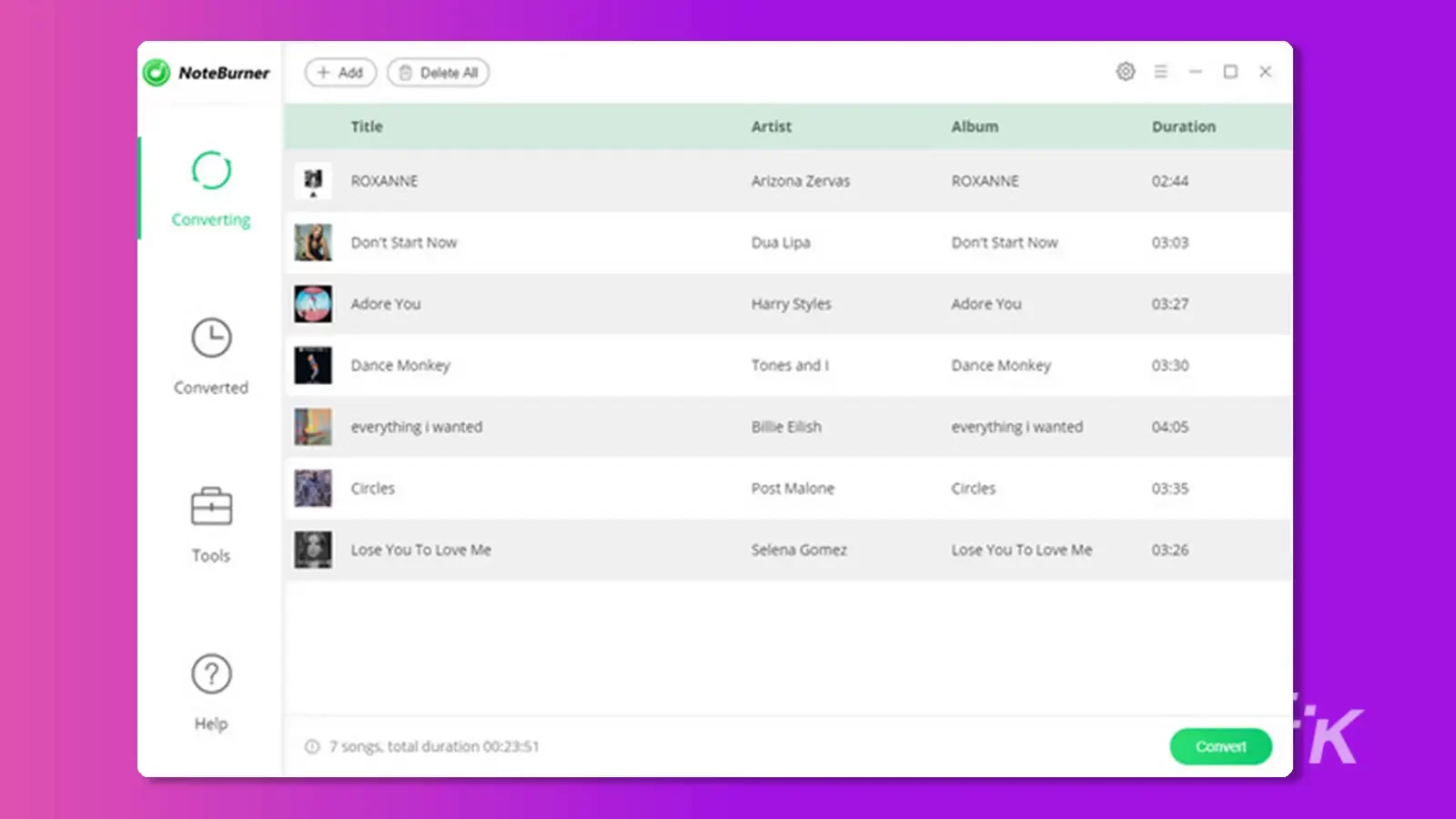Open the hamburger menu icon
The width and height of the screenshot is (1456, 819).
(x=1160, y=71)
